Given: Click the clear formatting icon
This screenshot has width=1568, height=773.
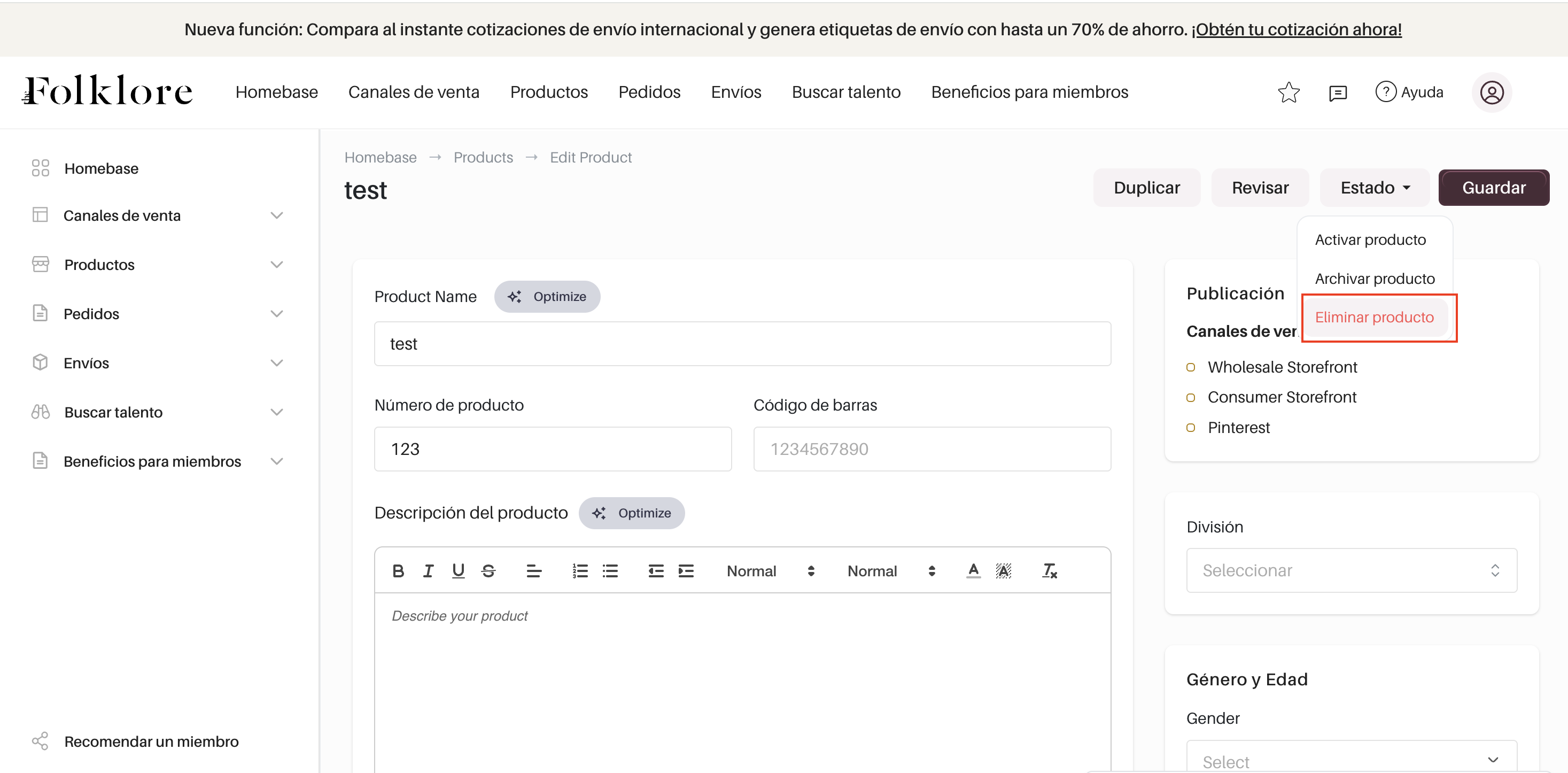Looking at the screenshot, I should (x=1050, y=571).
